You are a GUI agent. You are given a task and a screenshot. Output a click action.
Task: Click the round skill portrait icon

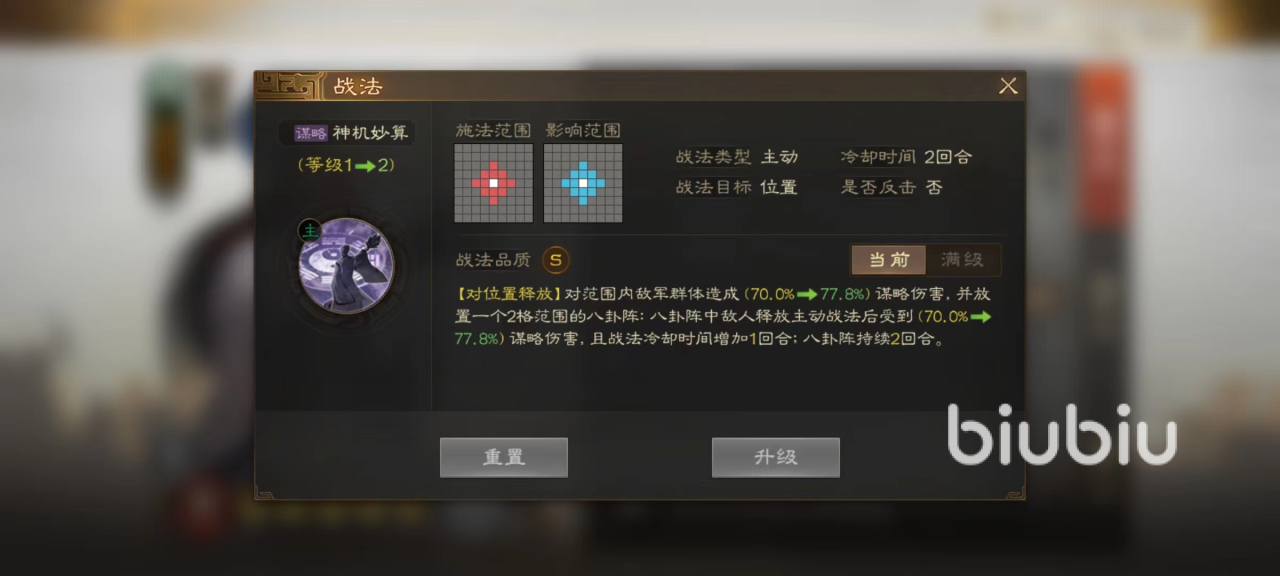[x=346, y=266]
